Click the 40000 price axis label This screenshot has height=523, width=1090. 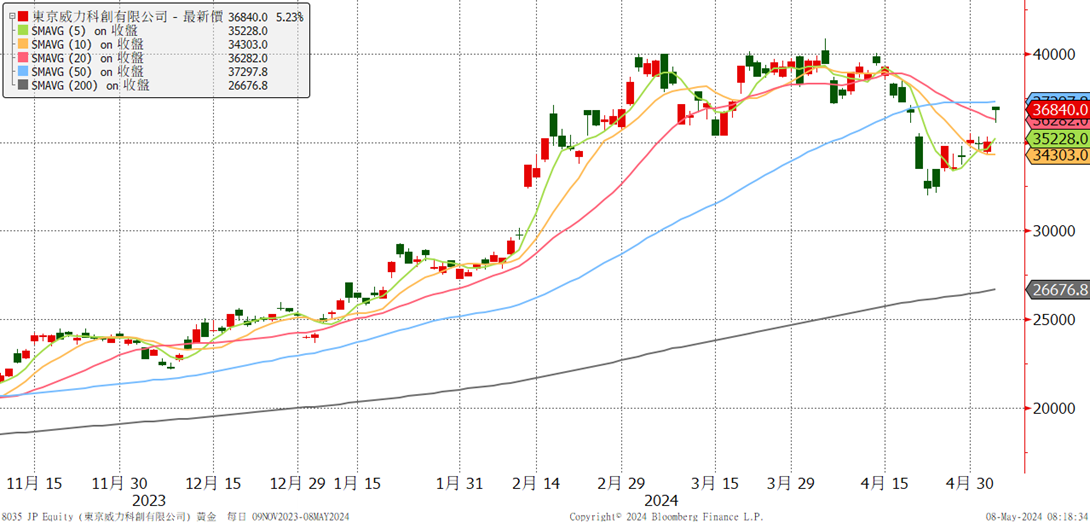pos(1055,54)
